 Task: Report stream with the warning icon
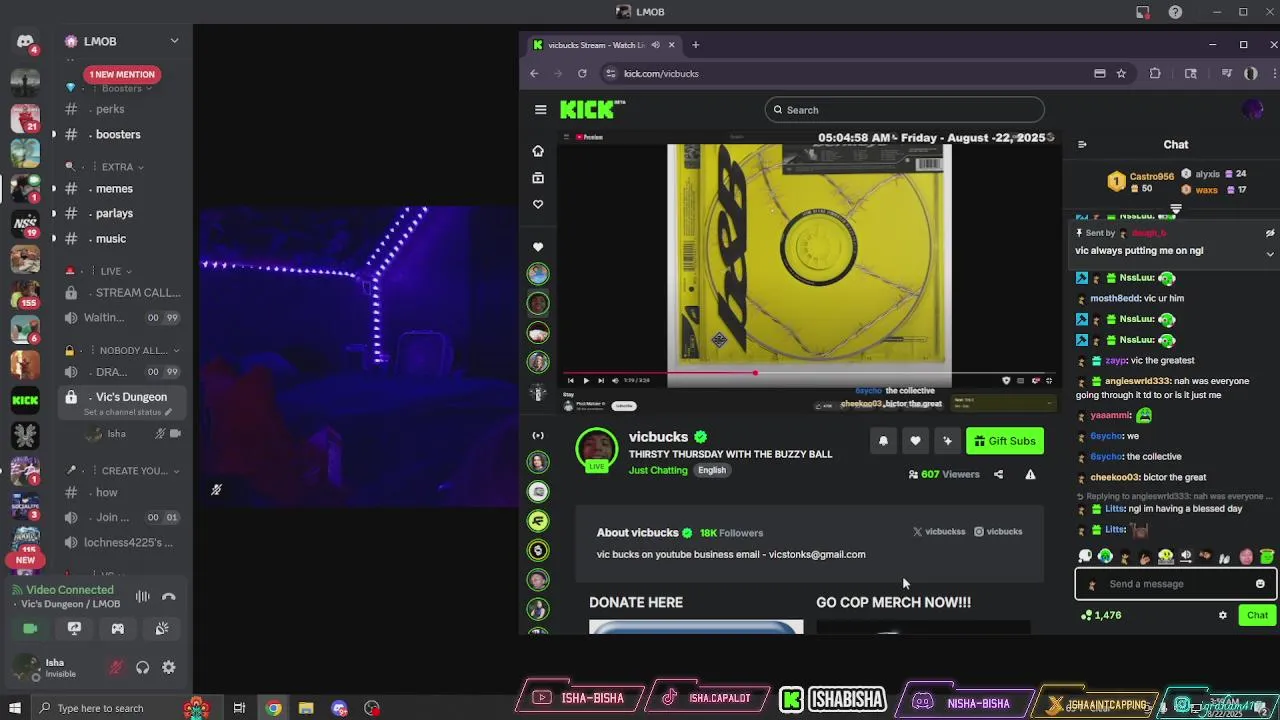pyautogui.click(x=1030, y=475)
